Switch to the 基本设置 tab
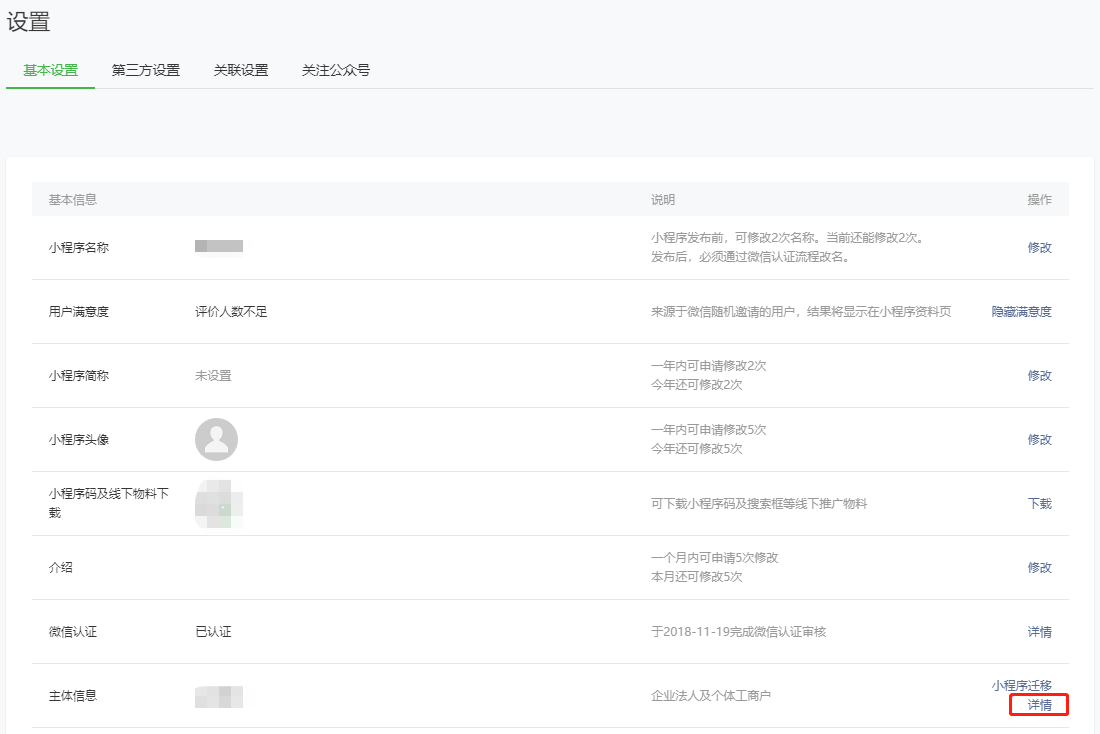1100x734 pixels. click(50, 70)
